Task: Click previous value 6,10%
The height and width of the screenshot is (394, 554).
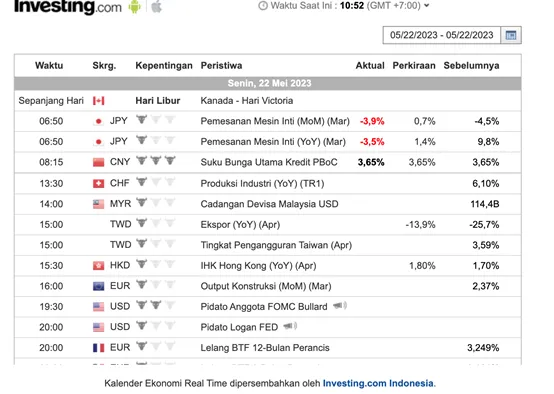Action: coord(486,183)
